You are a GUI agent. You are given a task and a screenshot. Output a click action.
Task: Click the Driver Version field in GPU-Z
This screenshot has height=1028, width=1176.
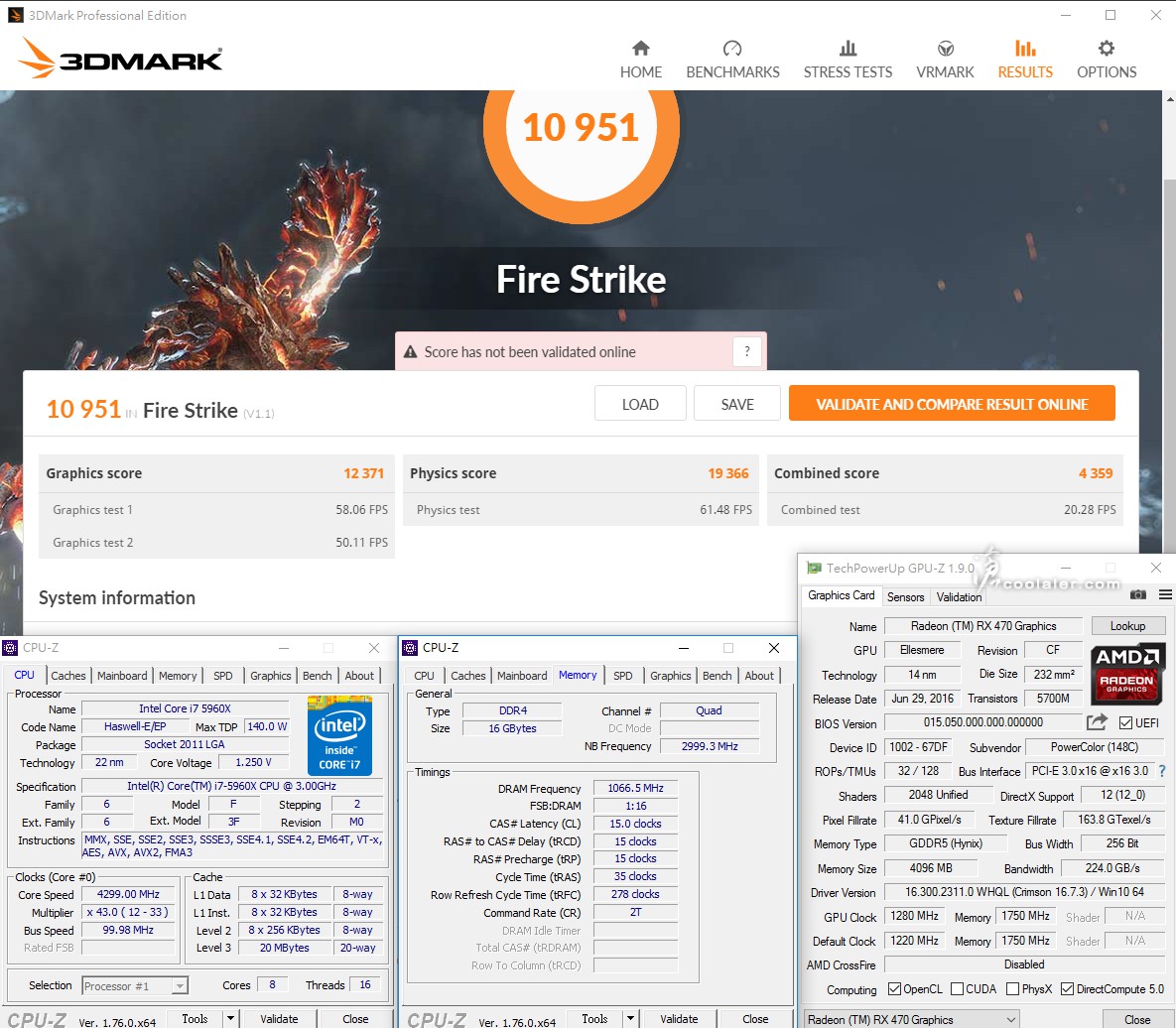[1024, 891]
